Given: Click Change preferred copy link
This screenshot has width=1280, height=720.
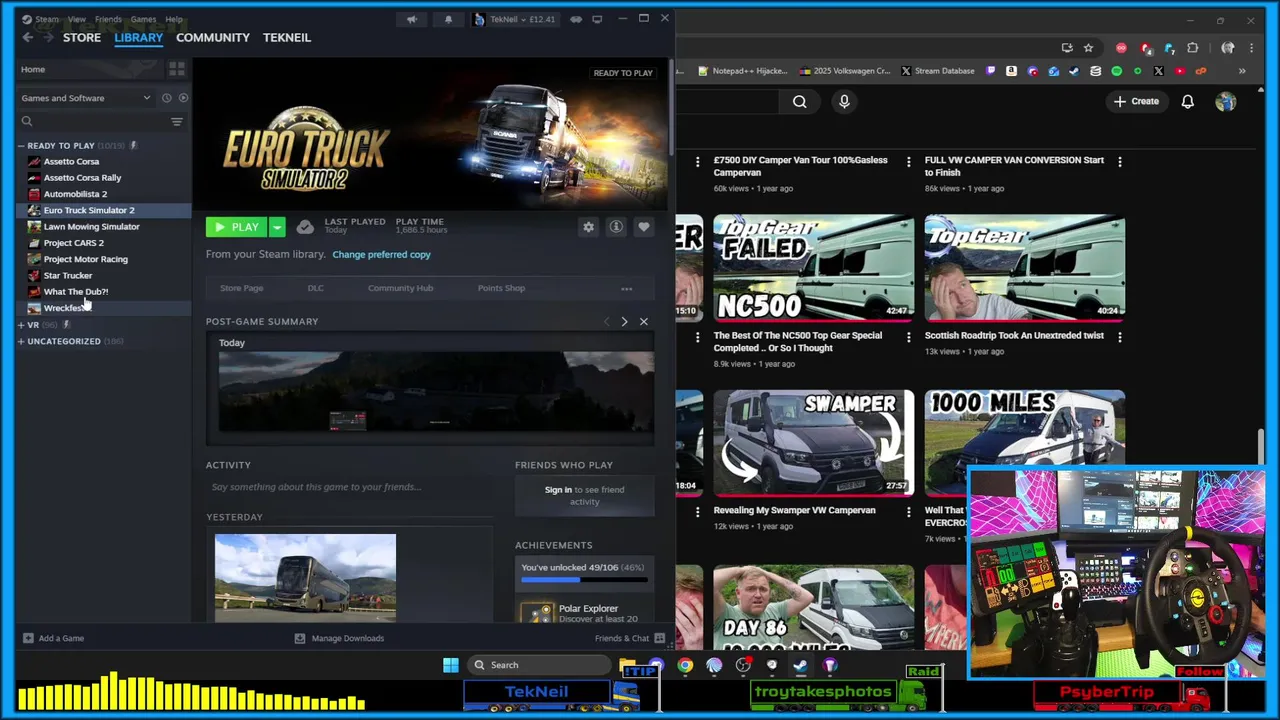Looking at the screenshot, I should 381,255.
